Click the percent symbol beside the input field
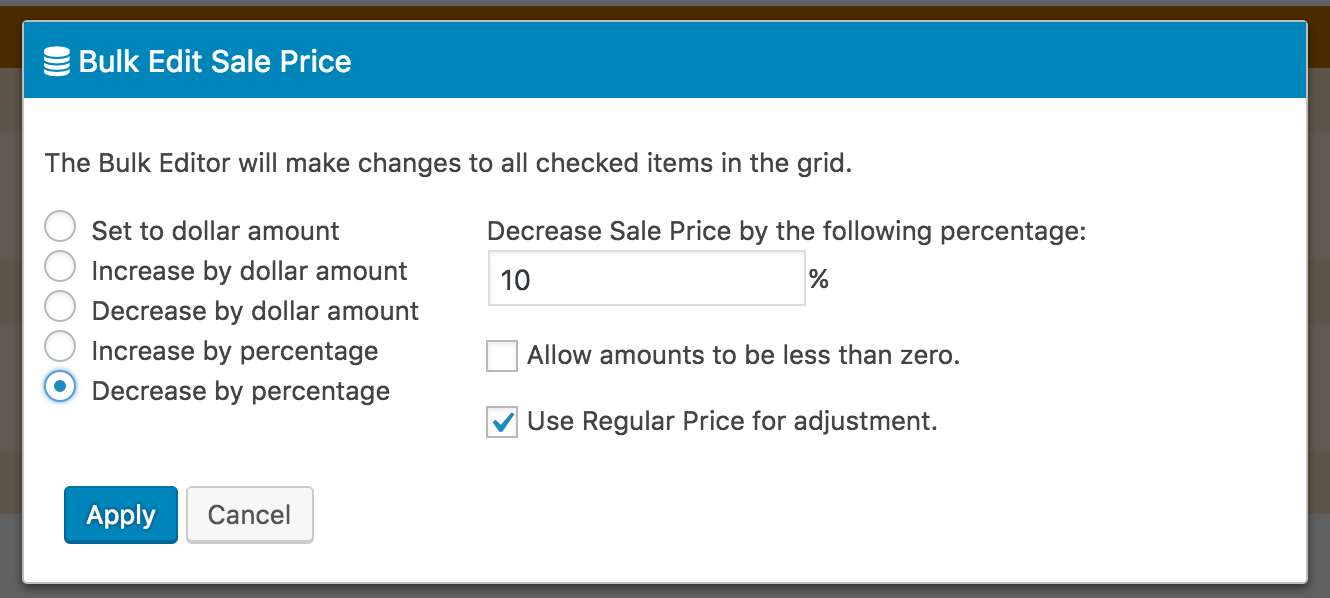 (819, 279)
